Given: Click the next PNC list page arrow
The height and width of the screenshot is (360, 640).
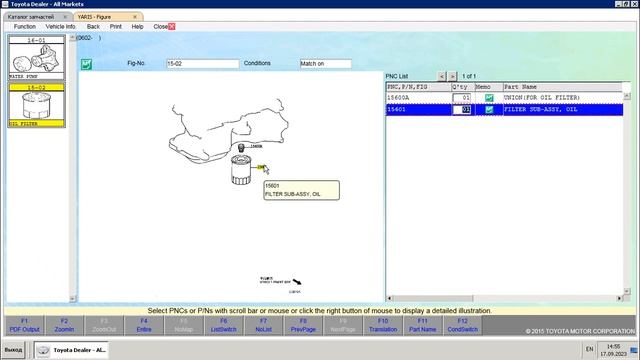Looking at the screenshot, I should point(452,76).
